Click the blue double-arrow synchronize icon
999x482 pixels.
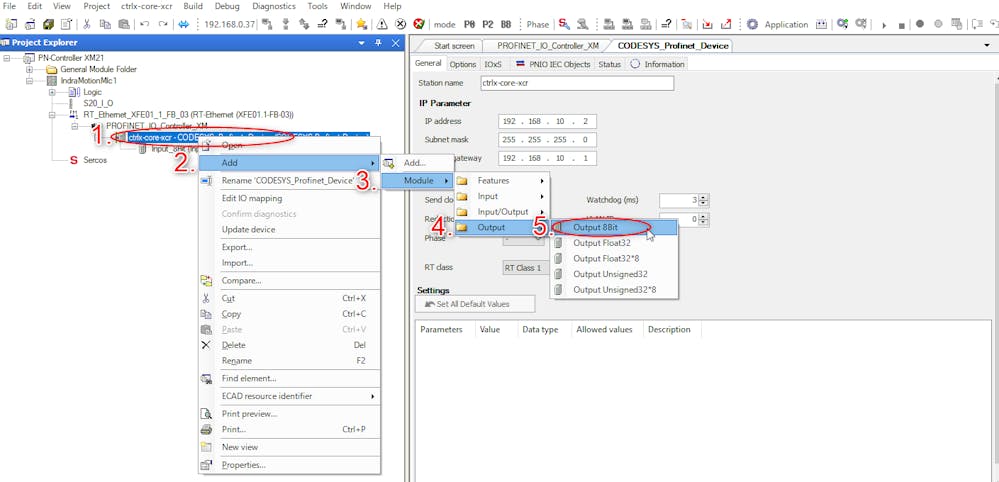(184, 24)
